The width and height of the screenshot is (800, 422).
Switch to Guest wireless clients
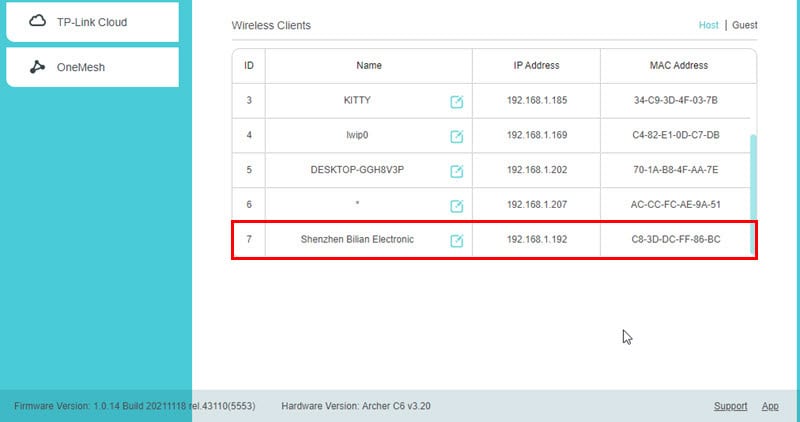coord(744,25)
